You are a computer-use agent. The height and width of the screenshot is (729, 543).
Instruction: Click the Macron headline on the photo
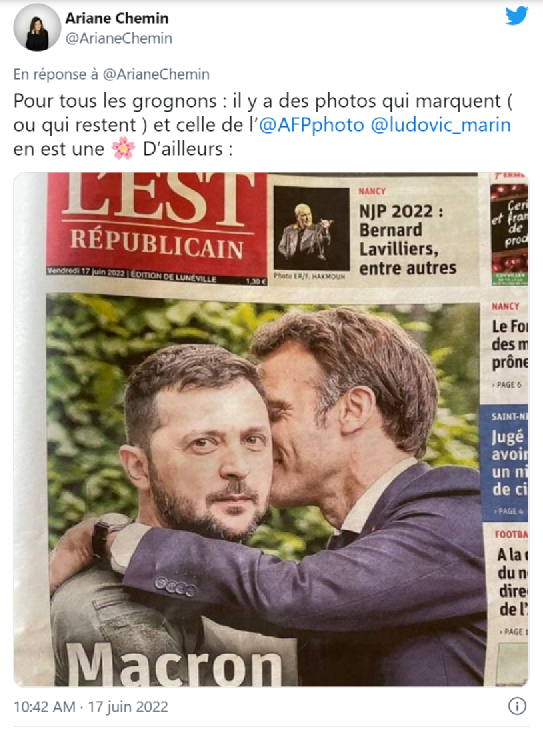(174, 665)
